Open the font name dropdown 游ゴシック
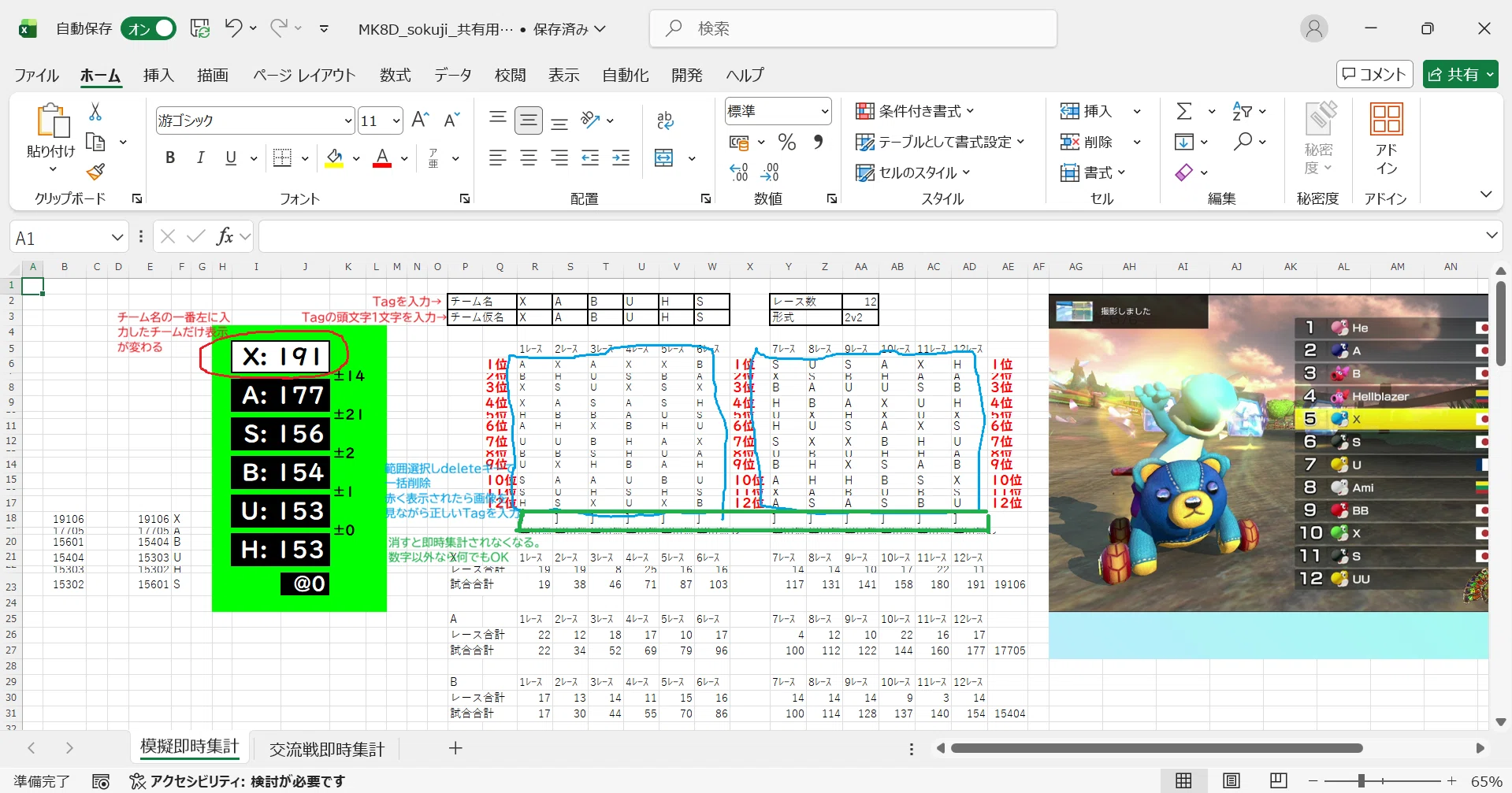 347,120
